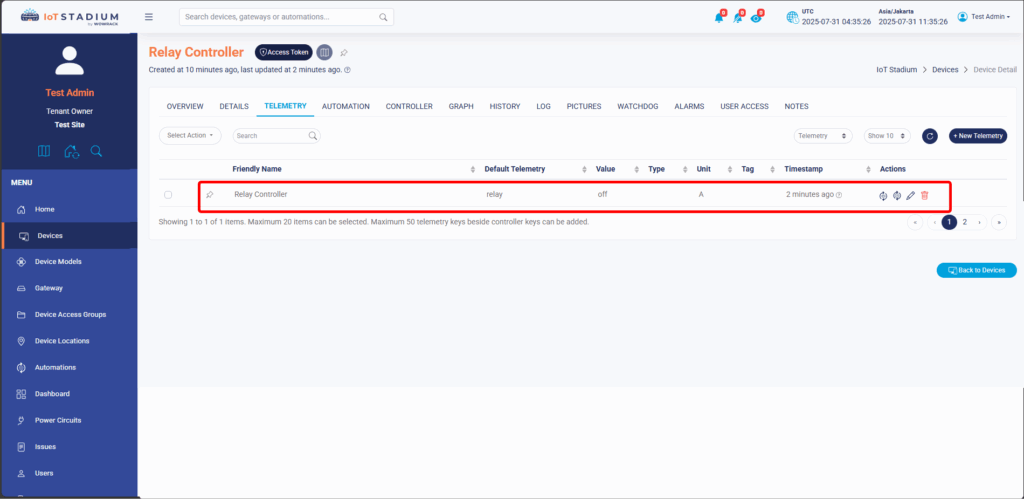Click the switch-site house icon in the sidebar
The width and height of the screenshot is (1024, 499).
pos(70,151)
